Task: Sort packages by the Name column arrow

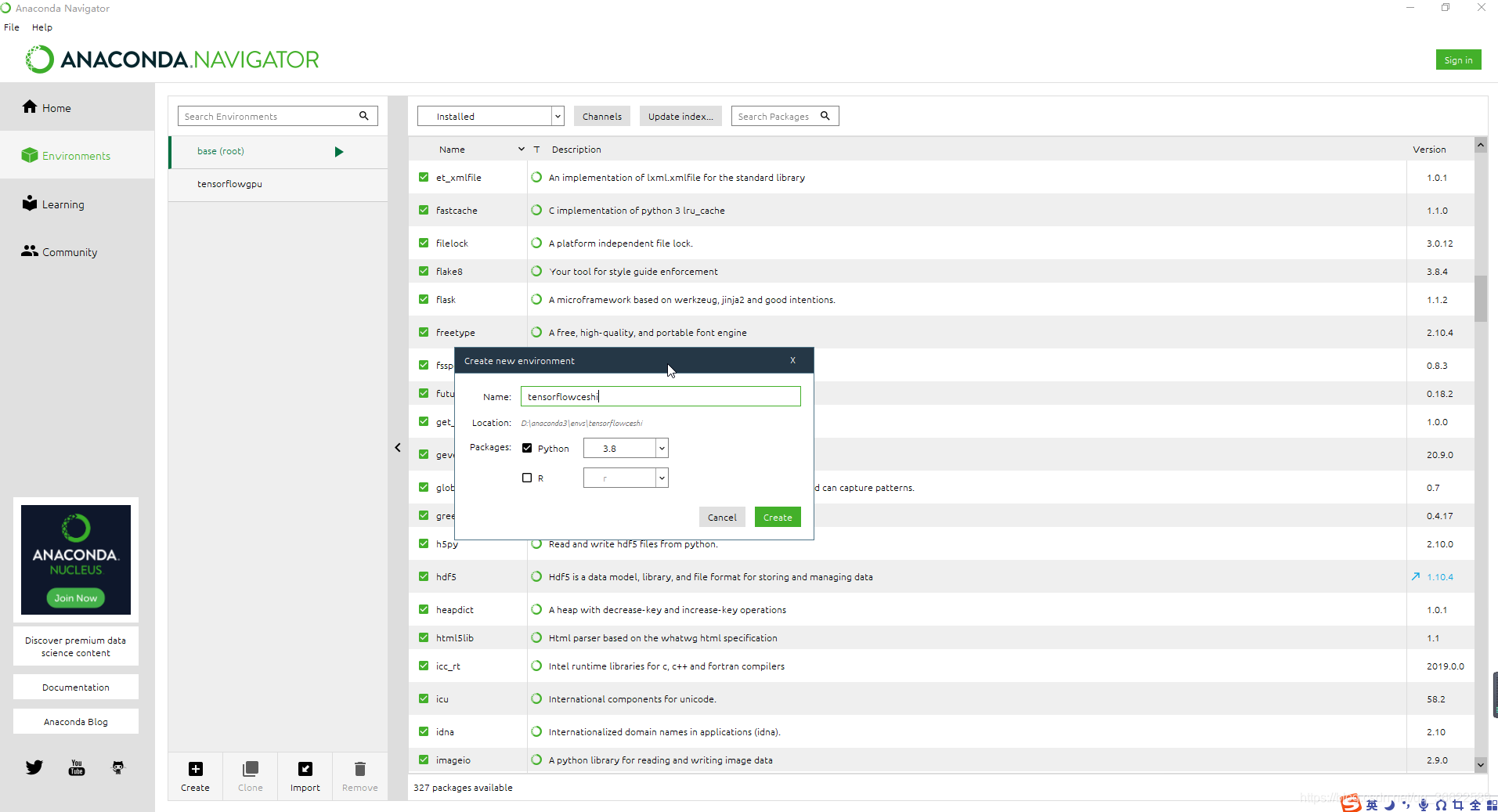Action: coord(522,150)
